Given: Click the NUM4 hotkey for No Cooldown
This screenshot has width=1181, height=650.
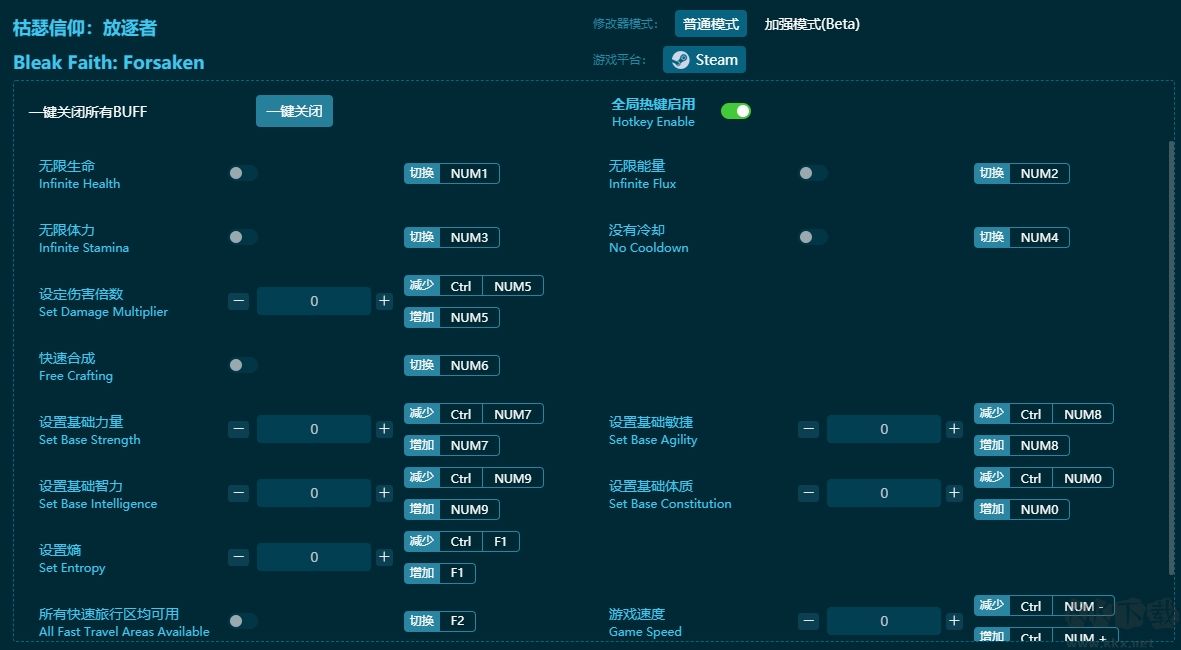Looking at the screenshot, I should click(x=1022, y=237).
